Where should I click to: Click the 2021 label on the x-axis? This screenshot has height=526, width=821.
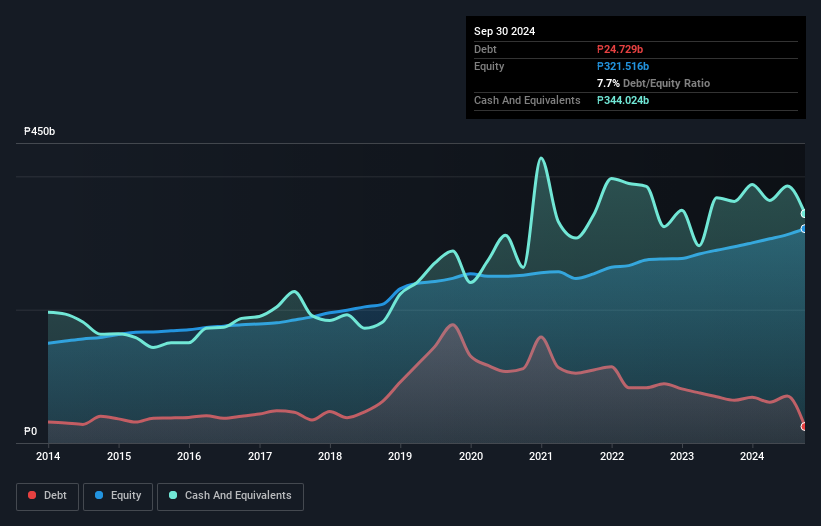(x=541, y=458)
